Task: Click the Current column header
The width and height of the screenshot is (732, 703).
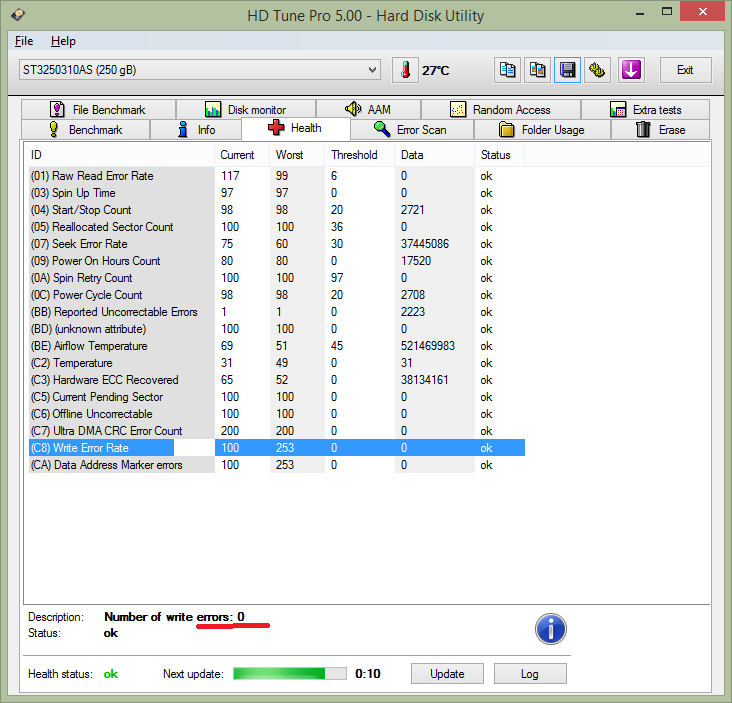Action: [x=242, y=155]
